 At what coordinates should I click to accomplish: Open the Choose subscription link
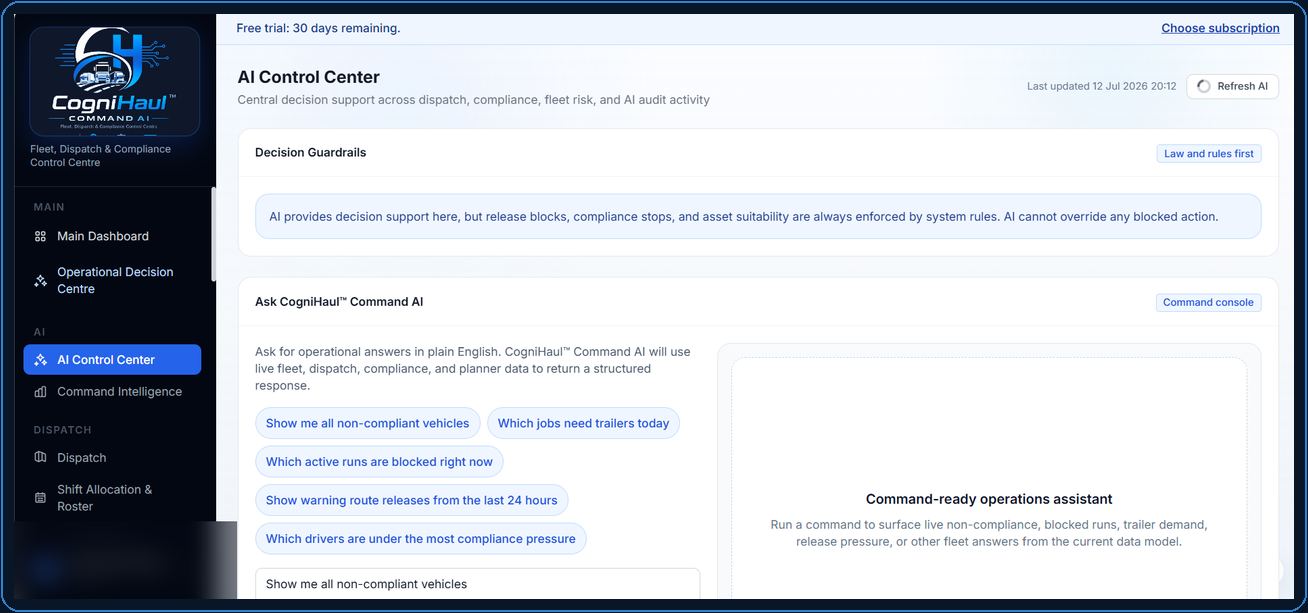coord(1220,28)
